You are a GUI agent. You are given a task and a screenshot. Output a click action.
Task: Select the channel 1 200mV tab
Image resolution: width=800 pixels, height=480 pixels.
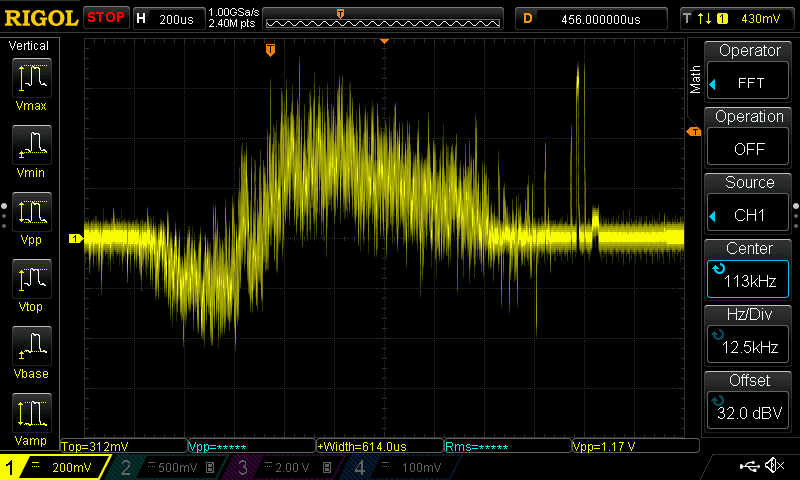point(54,467)
